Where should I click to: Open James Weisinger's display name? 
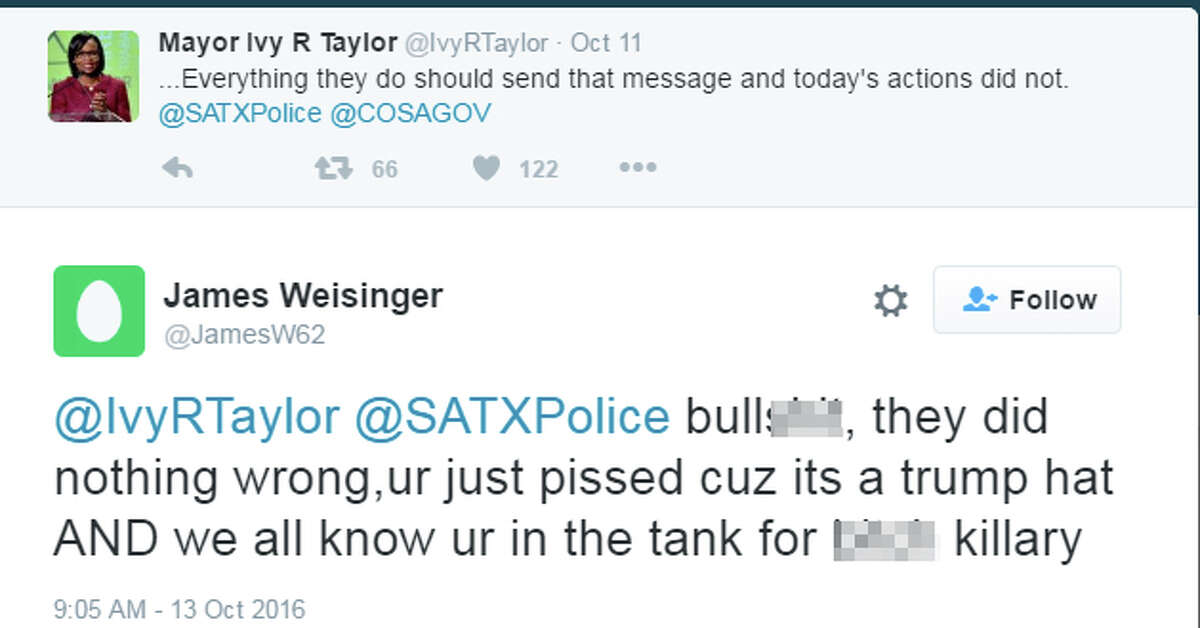pos(303,295)
